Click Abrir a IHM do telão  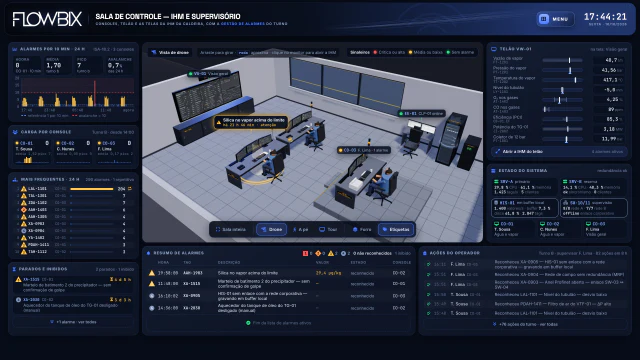click(559, 151)
